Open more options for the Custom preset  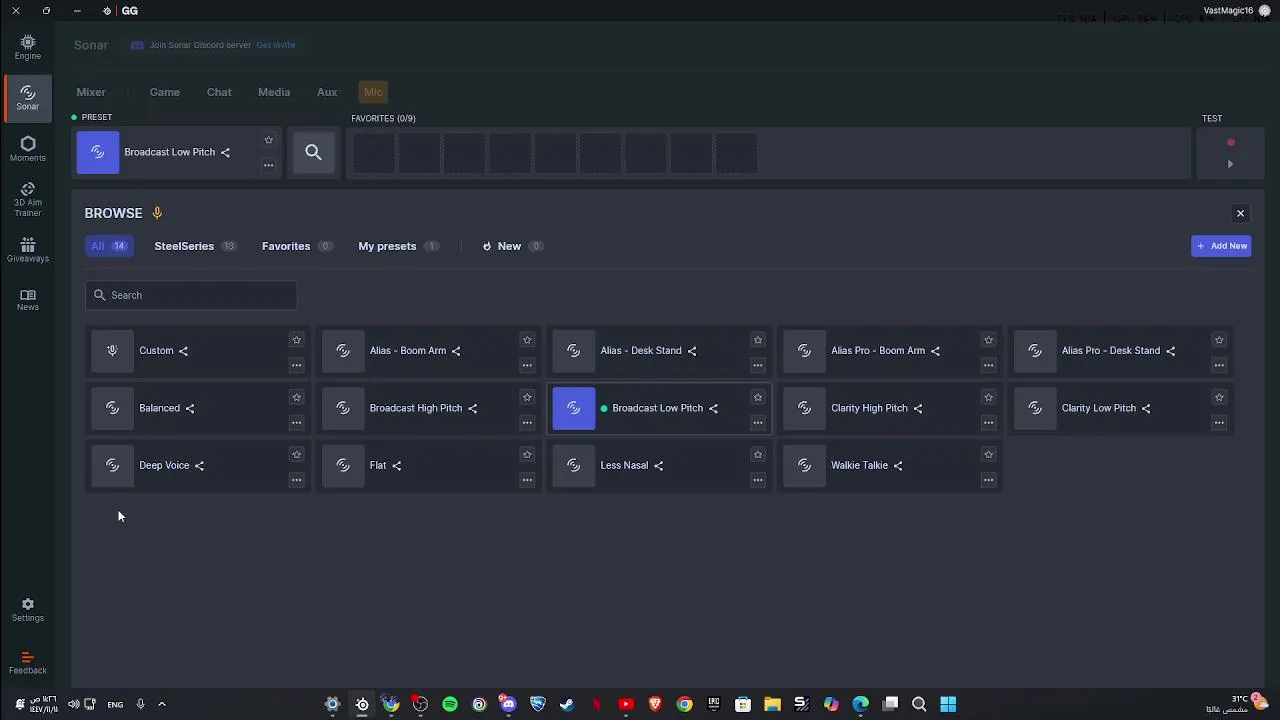pyautogui.click(x=296, y=365)
